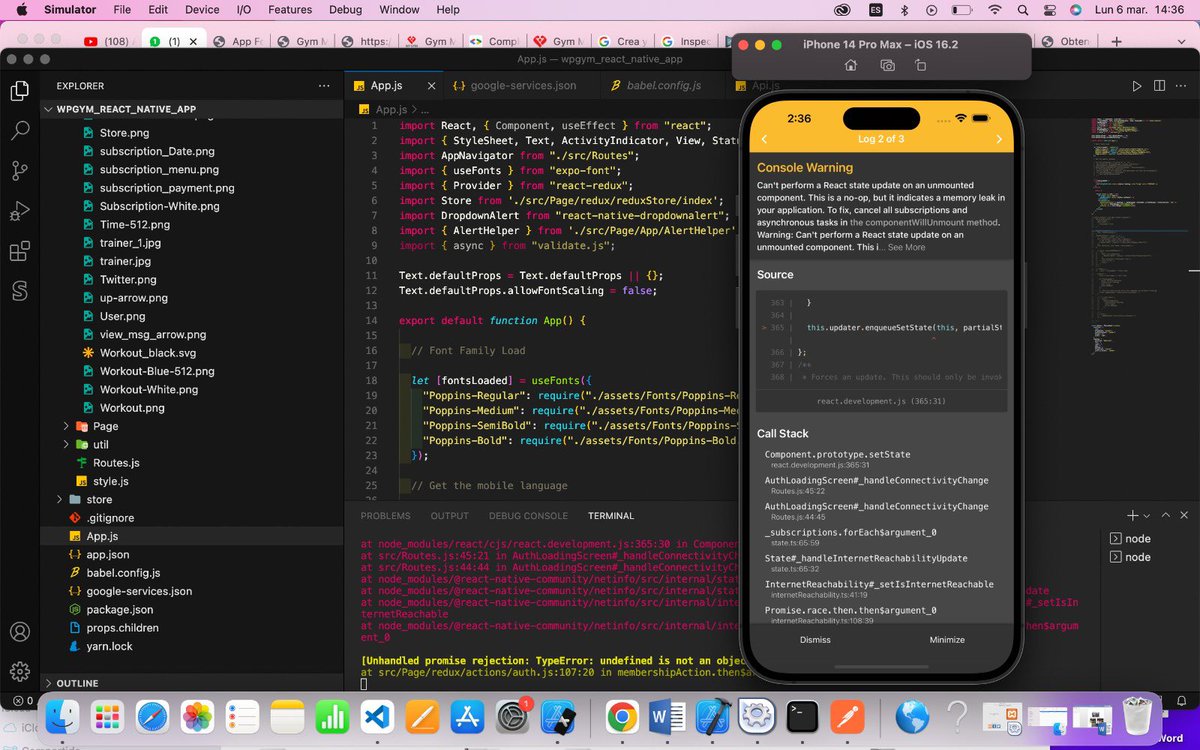The image size is (1200, 750).
Task: Open the Features menu in menu bar
Action: pyautogui.click(x=290, y=9)
